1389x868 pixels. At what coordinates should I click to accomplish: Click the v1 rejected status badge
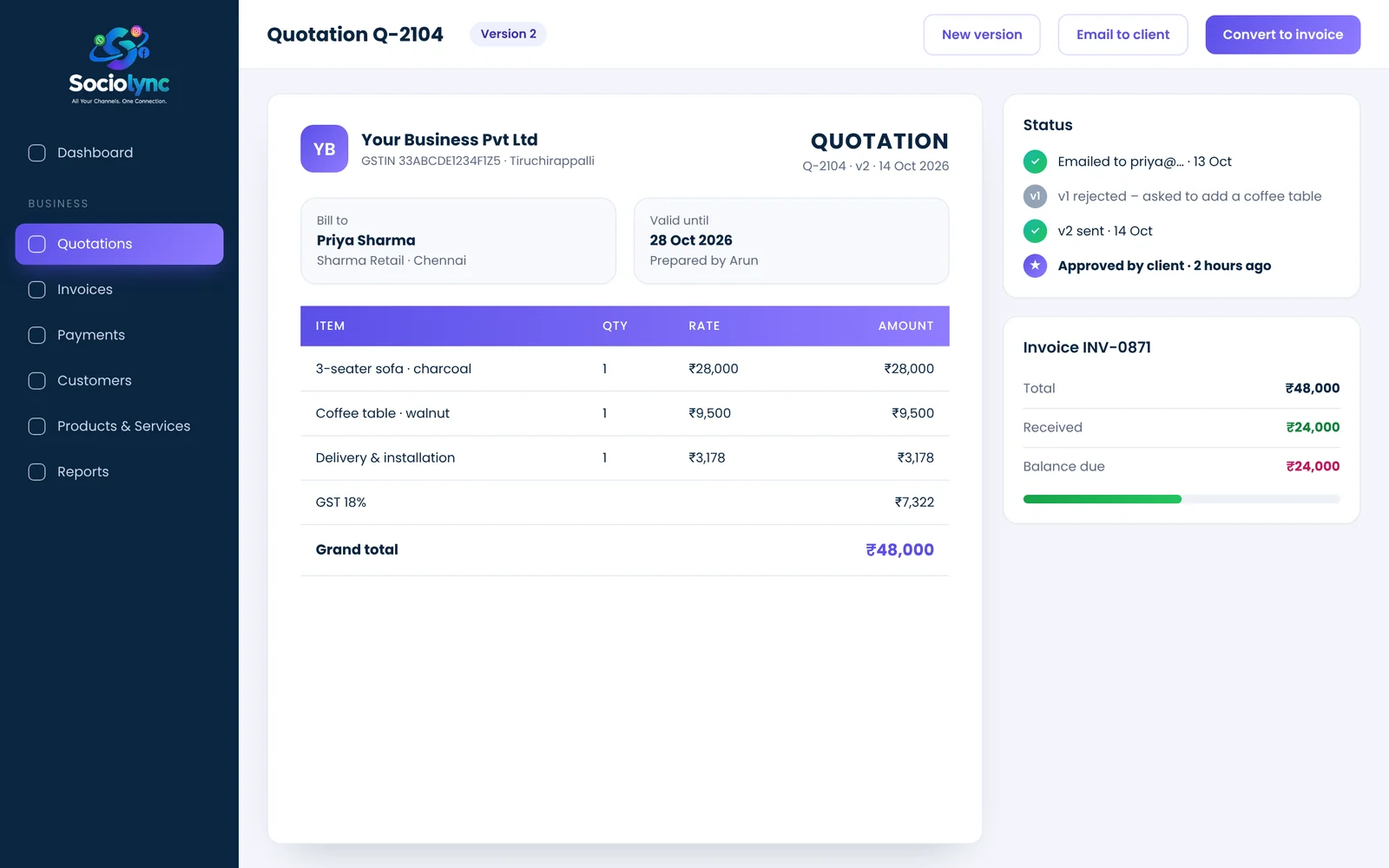[1035, 196]
